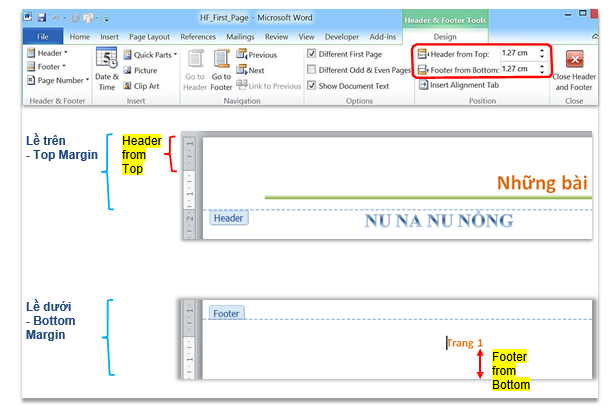Toggle Show Document Text checkbox
Viewport: 614px width, 407px height.
[312, 86]
